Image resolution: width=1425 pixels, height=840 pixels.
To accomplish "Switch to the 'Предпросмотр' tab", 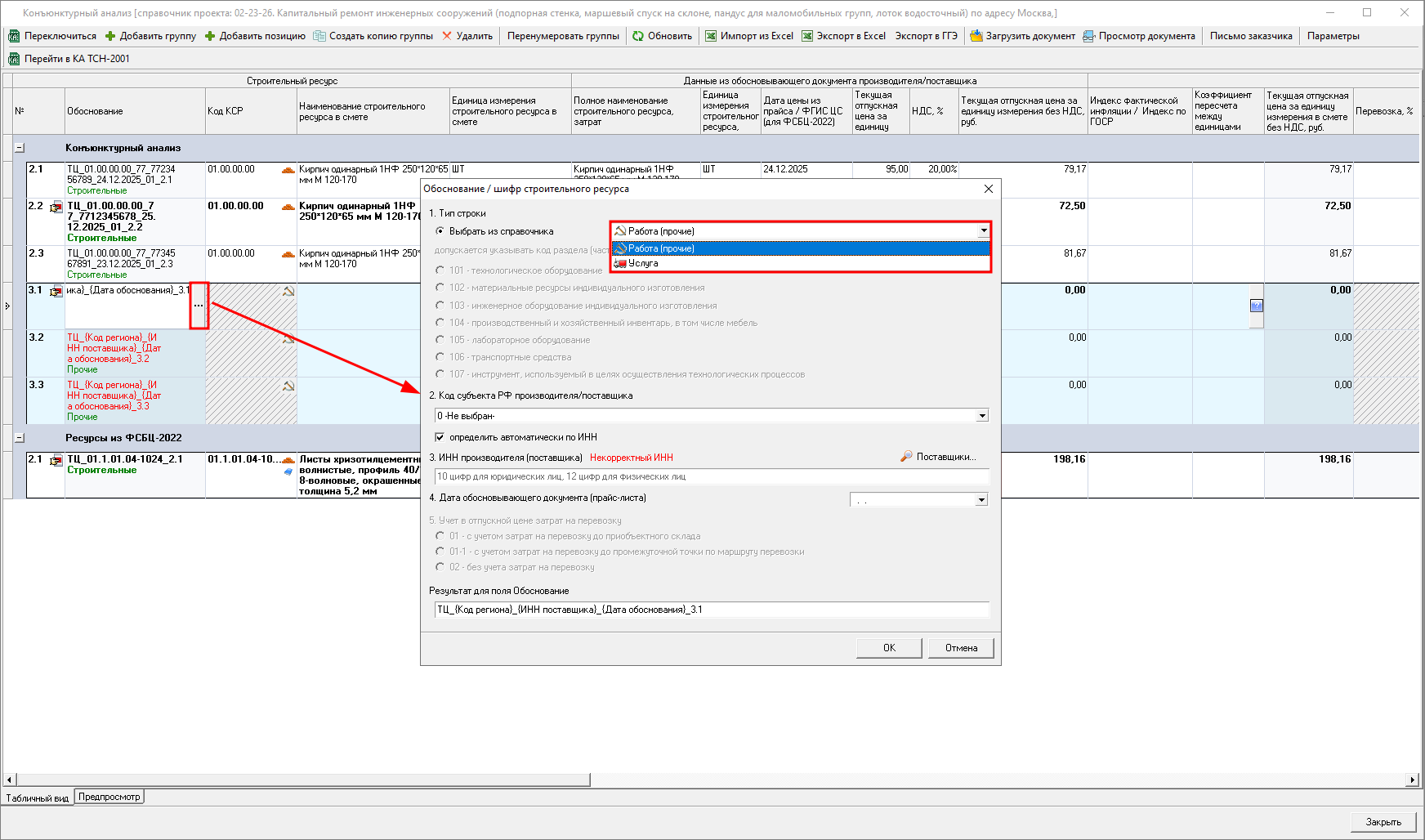I will point(109,797).
